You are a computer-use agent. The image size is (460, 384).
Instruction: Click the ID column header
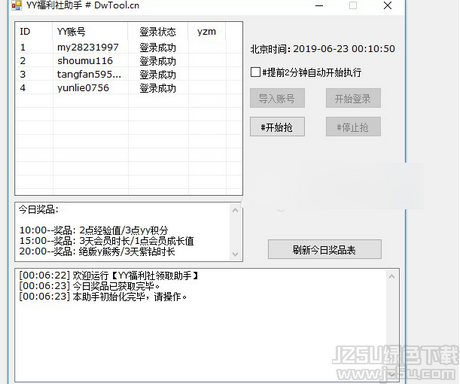pyautogui.click(x=33, y=32)
